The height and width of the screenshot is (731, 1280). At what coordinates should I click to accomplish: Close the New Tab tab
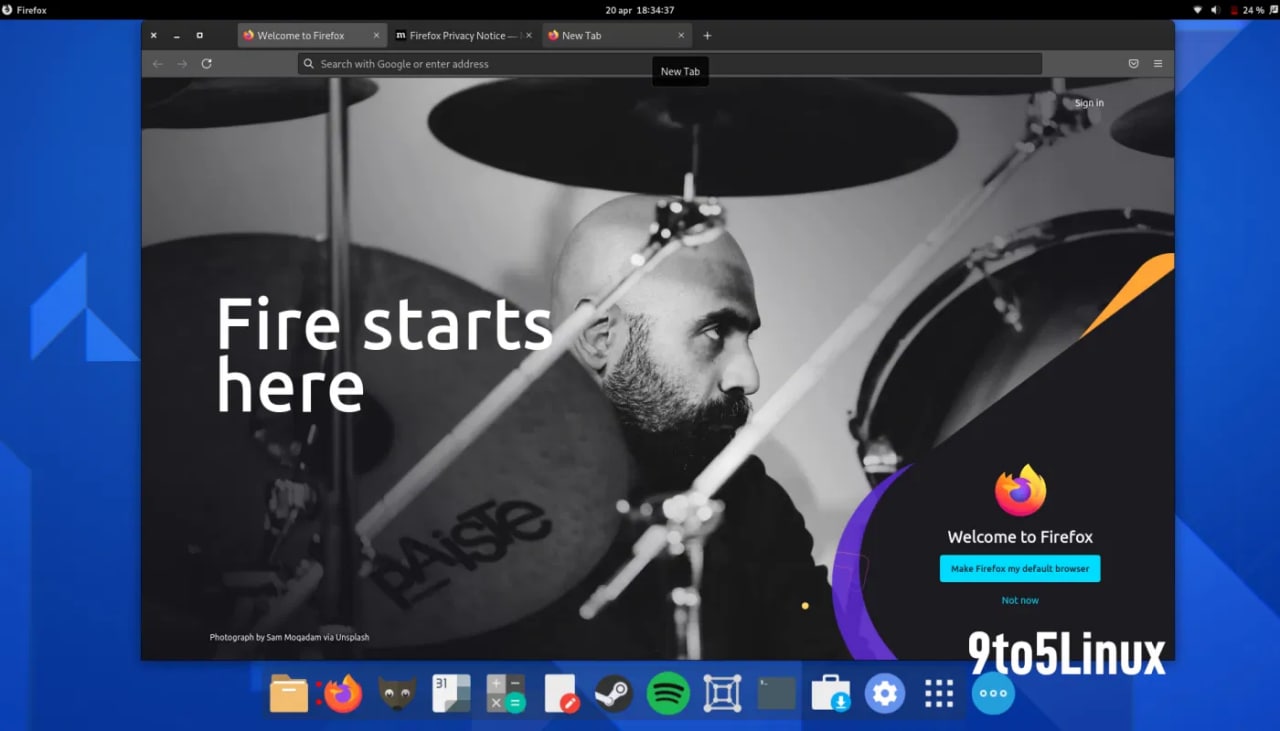[x=681, y=35]
